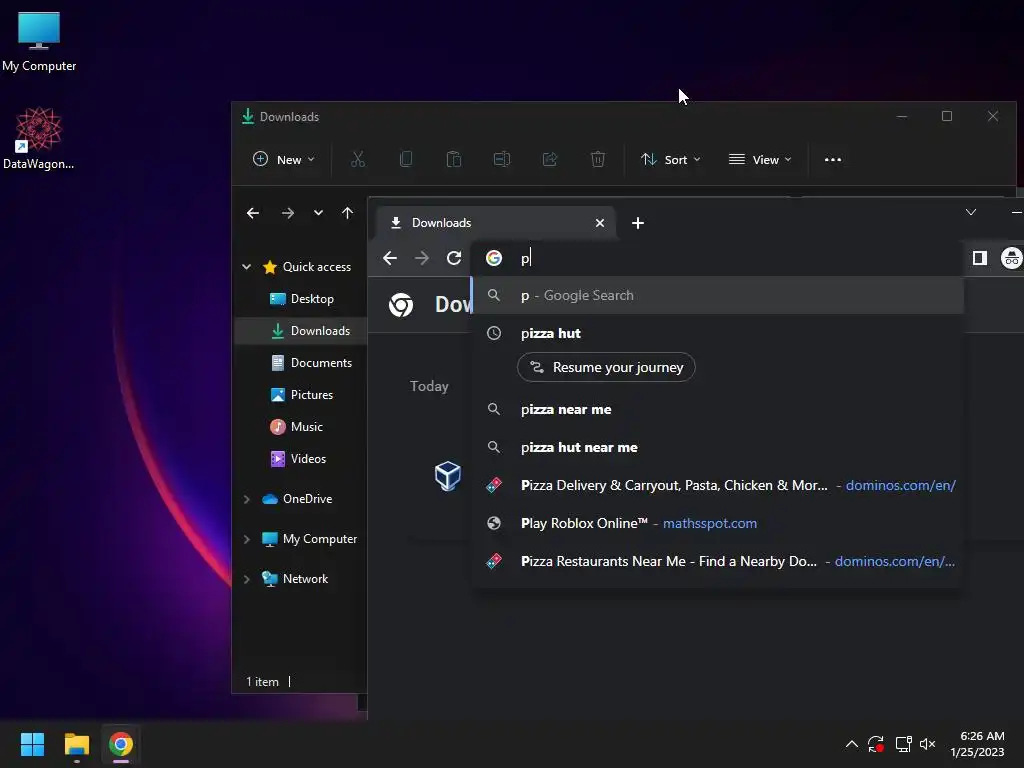Viewport: 1024px width, 768px height.
Task: Click the Copy icon in Explorer toolbar
Action: [406, 159]
